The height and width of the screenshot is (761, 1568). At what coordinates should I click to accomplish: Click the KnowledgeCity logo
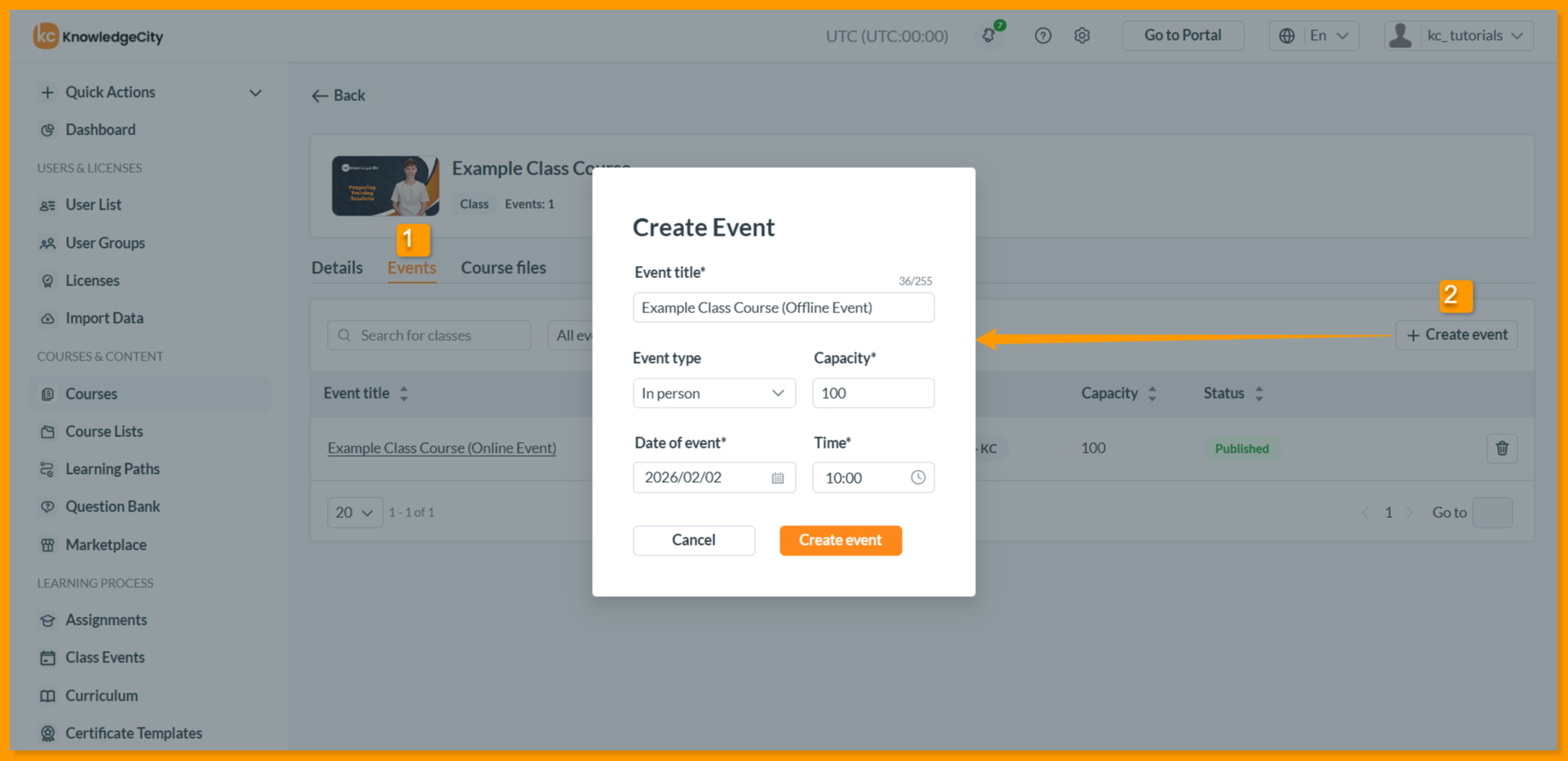98,36
